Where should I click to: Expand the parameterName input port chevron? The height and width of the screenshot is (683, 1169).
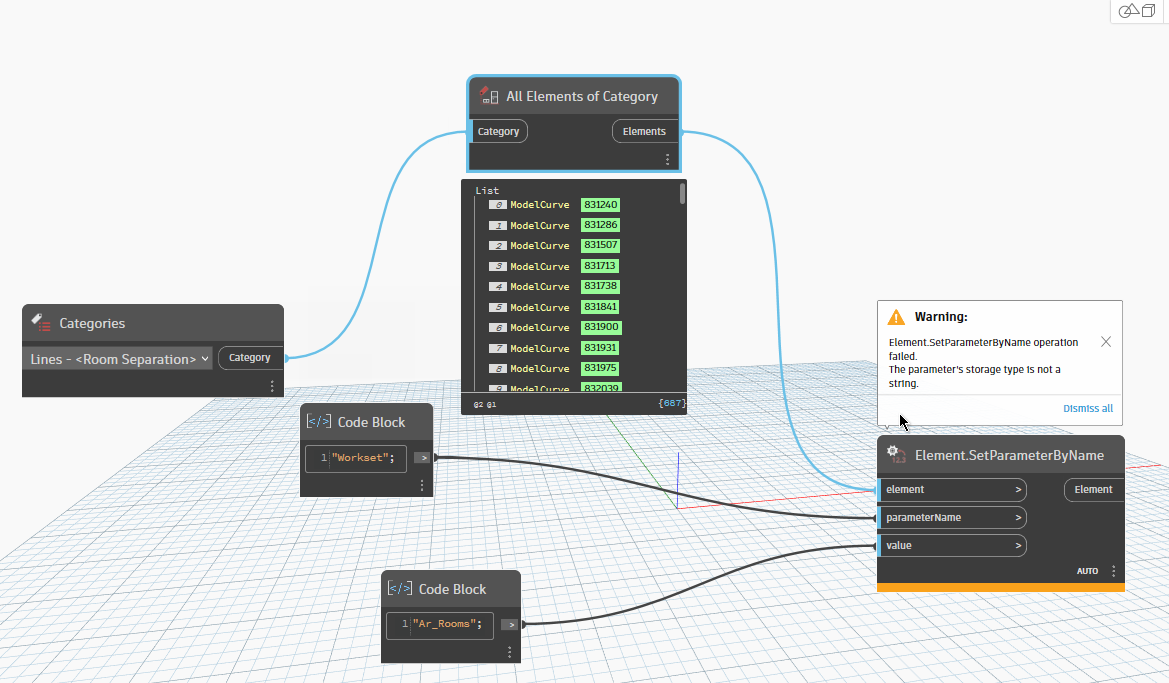1017,517
